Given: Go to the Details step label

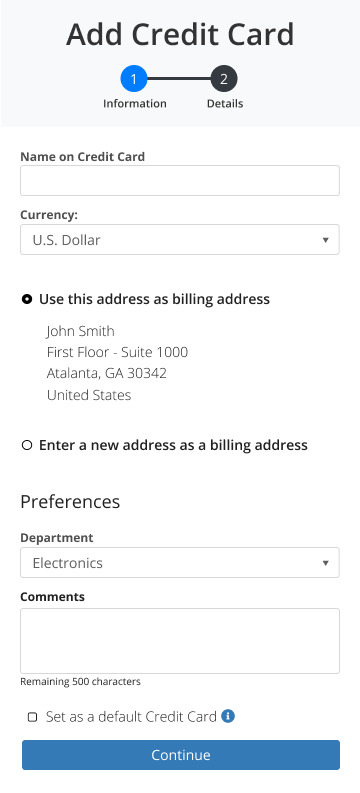Looking at the screenshot, I should tap(225, 103).
